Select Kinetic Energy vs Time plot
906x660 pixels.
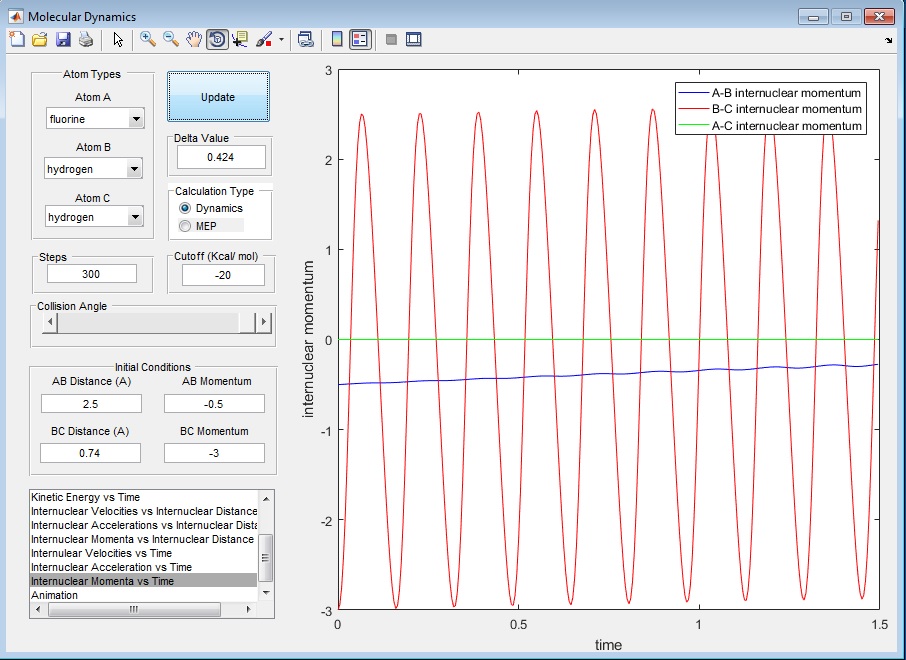[x=86, y=497]
